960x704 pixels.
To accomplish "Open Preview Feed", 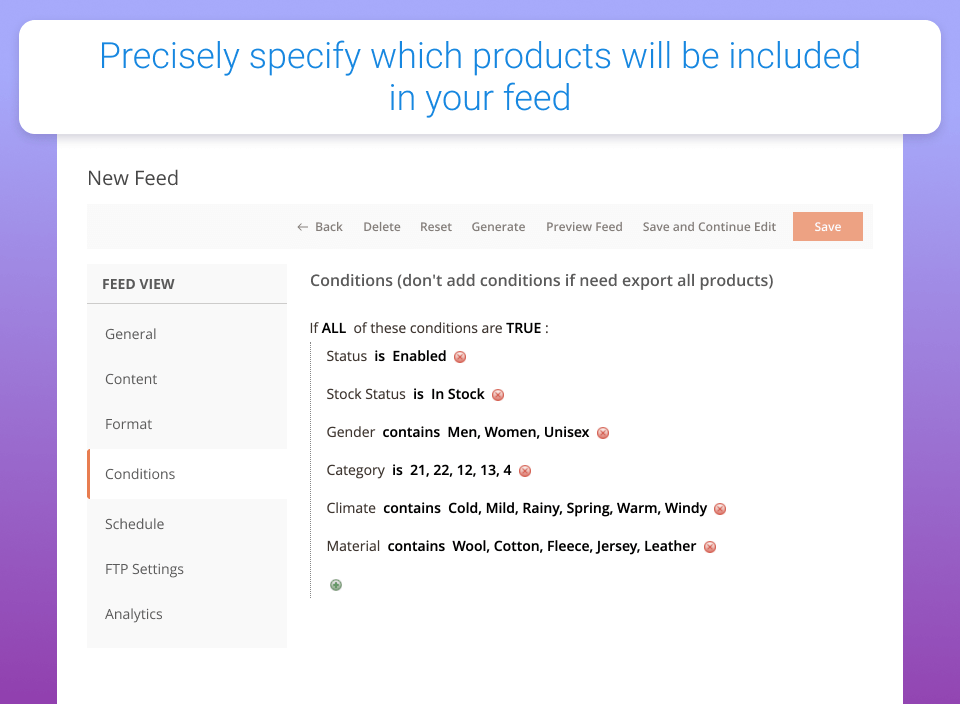I will (x=584, y=227).
